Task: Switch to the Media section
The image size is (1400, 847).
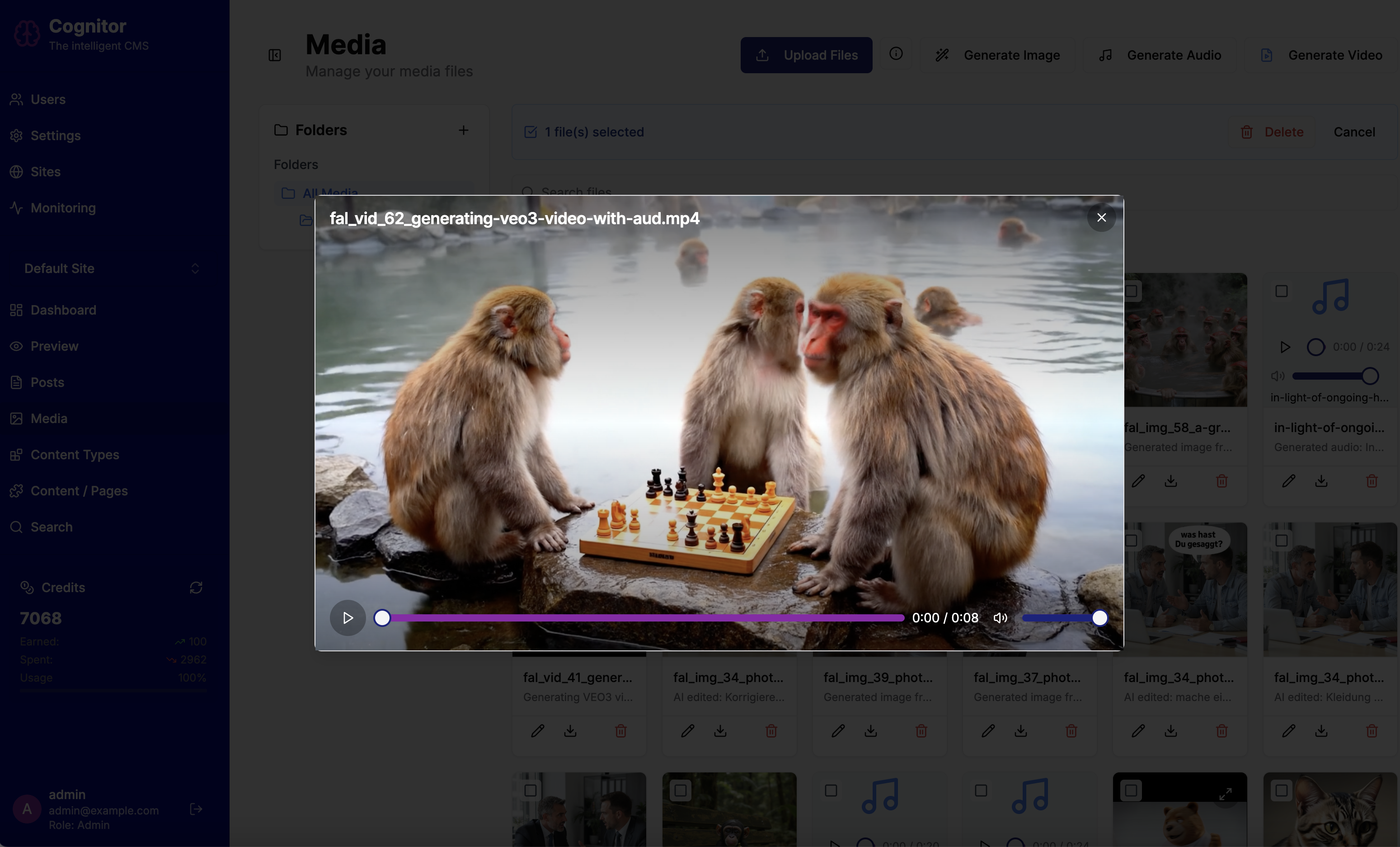Action: tap(48, 418)
